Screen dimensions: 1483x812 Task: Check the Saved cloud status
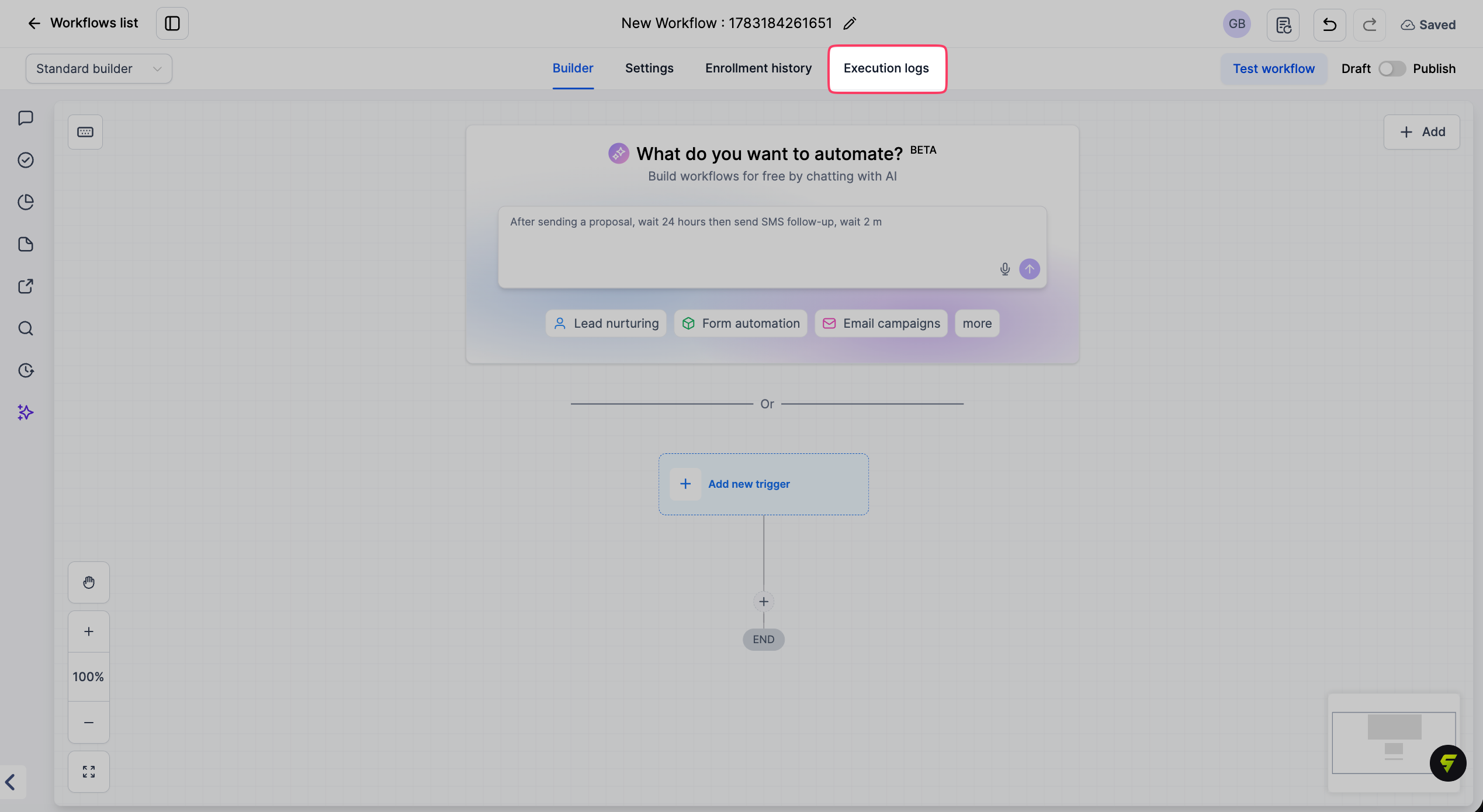[1428, 25]
